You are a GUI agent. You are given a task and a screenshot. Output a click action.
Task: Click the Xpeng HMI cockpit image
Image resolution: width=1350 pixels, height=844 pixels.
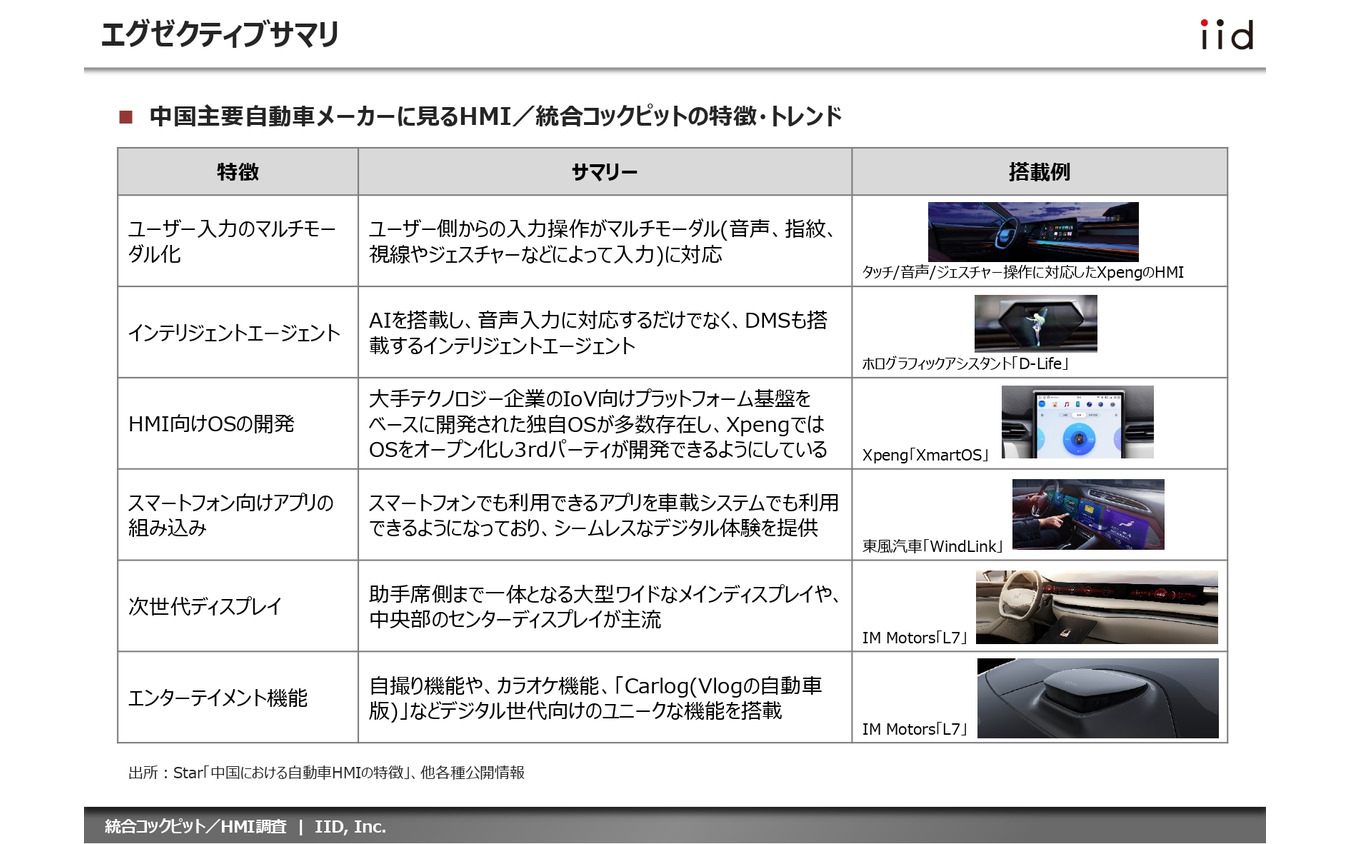(1033, 232)
